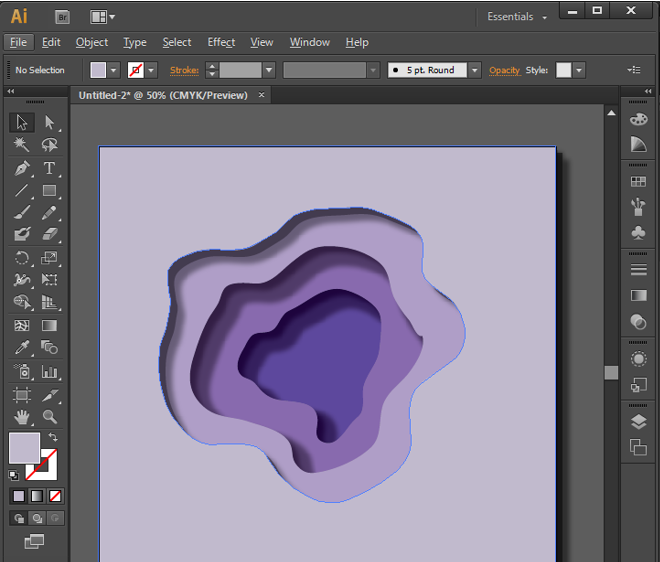Set Color fill mode button
The image size is (660, 562).
coord(19,496)
